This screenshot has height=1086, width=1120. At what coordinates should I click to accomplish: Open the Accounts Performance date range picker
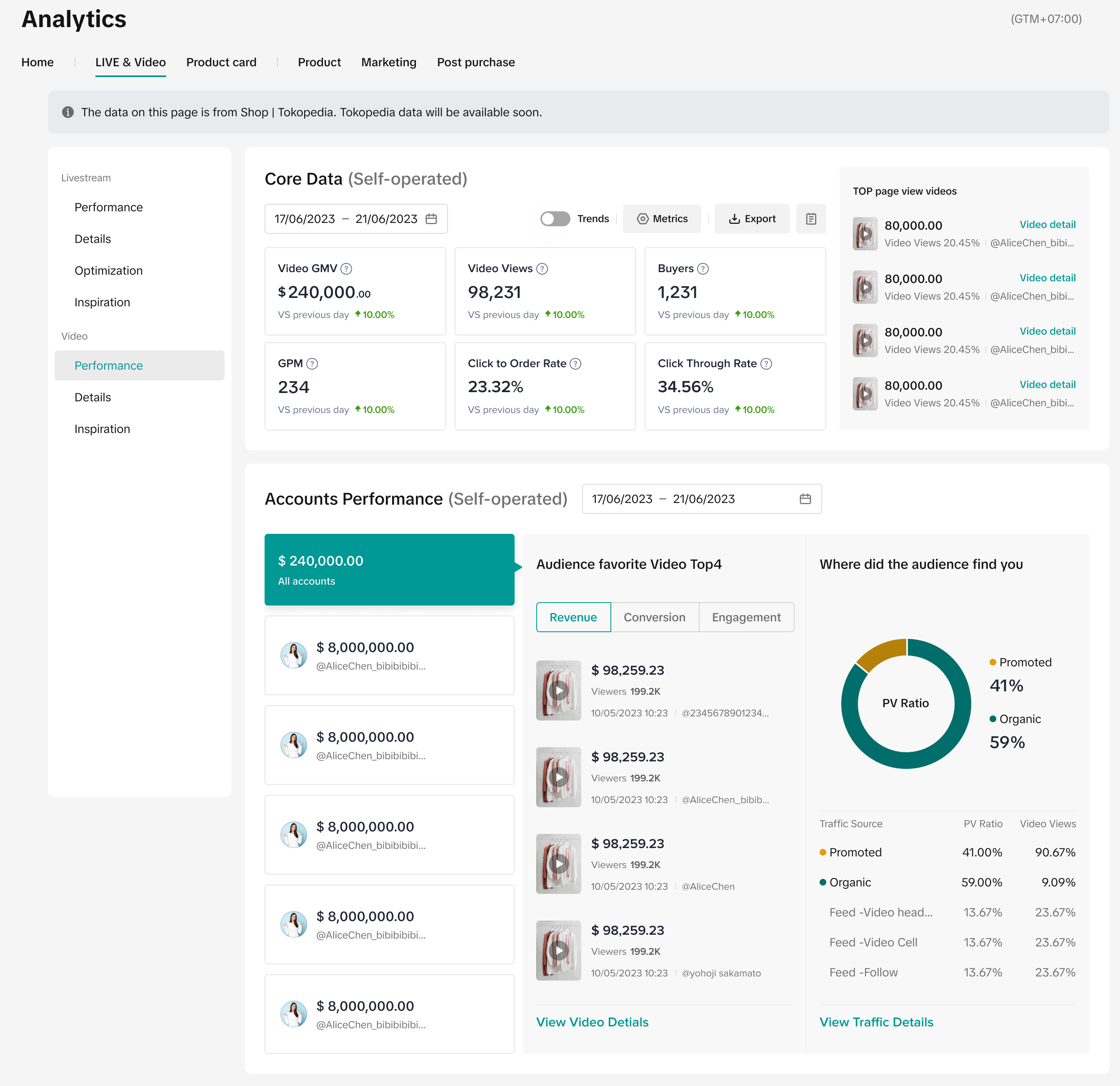pos(701,499)
